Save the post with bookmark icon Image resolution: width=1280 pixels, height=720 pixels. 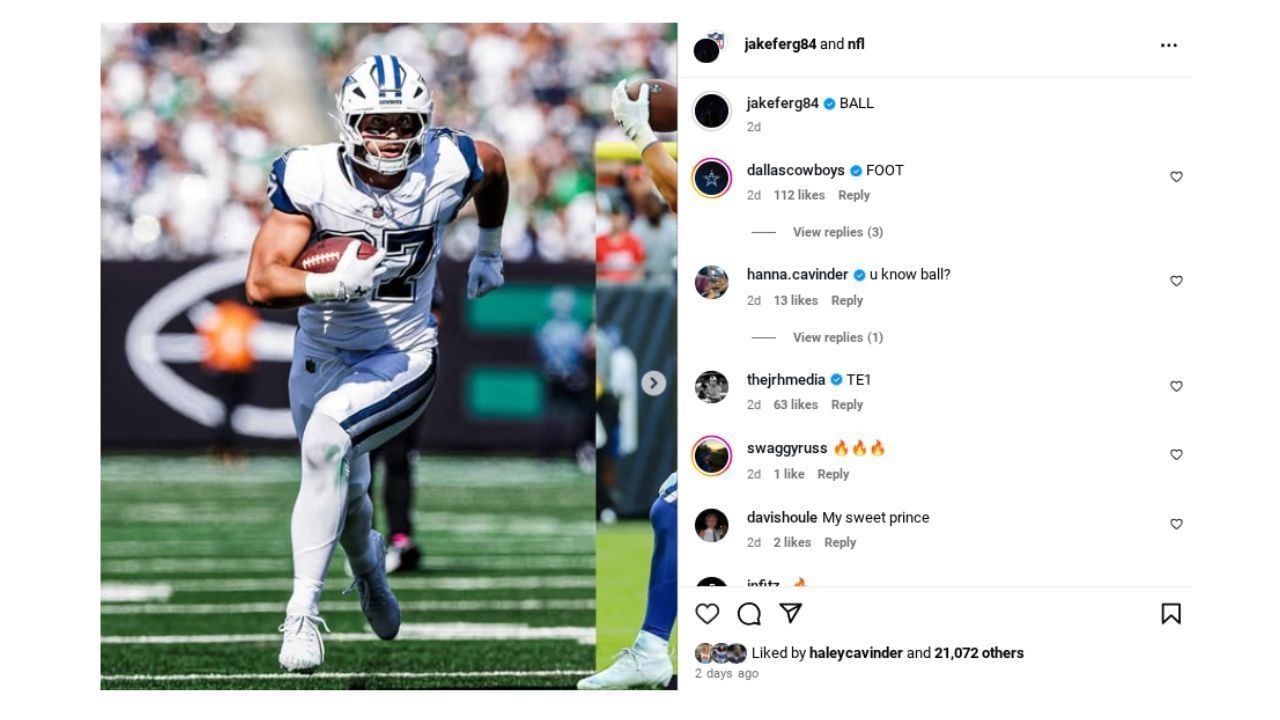(x=1171, y=613)
